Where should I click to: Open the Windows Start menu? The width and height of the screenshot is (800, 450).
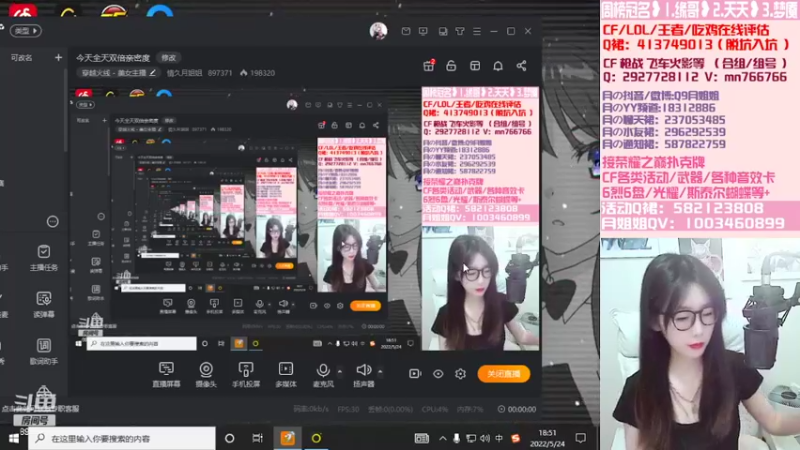pyautogui.click(x=14, y=438)
